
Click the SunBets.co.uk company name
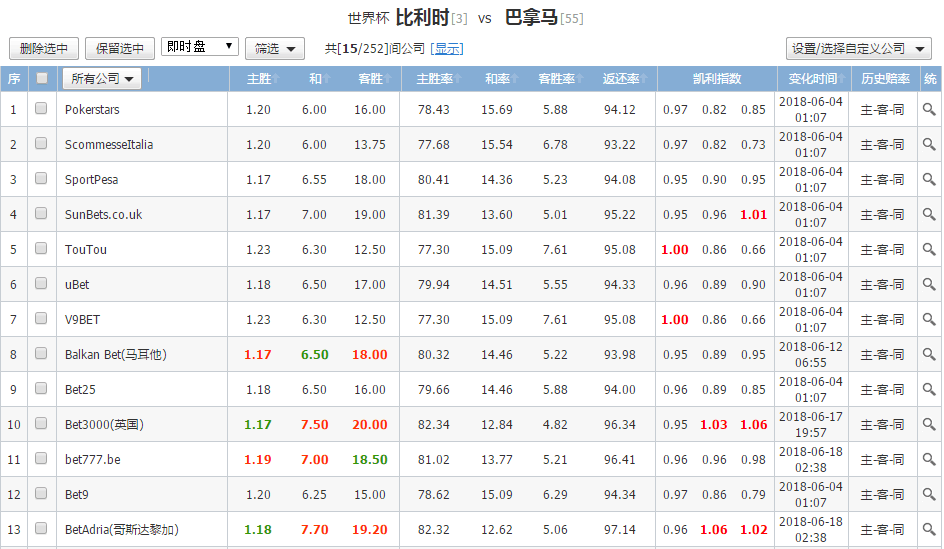(x=104, y=214)
